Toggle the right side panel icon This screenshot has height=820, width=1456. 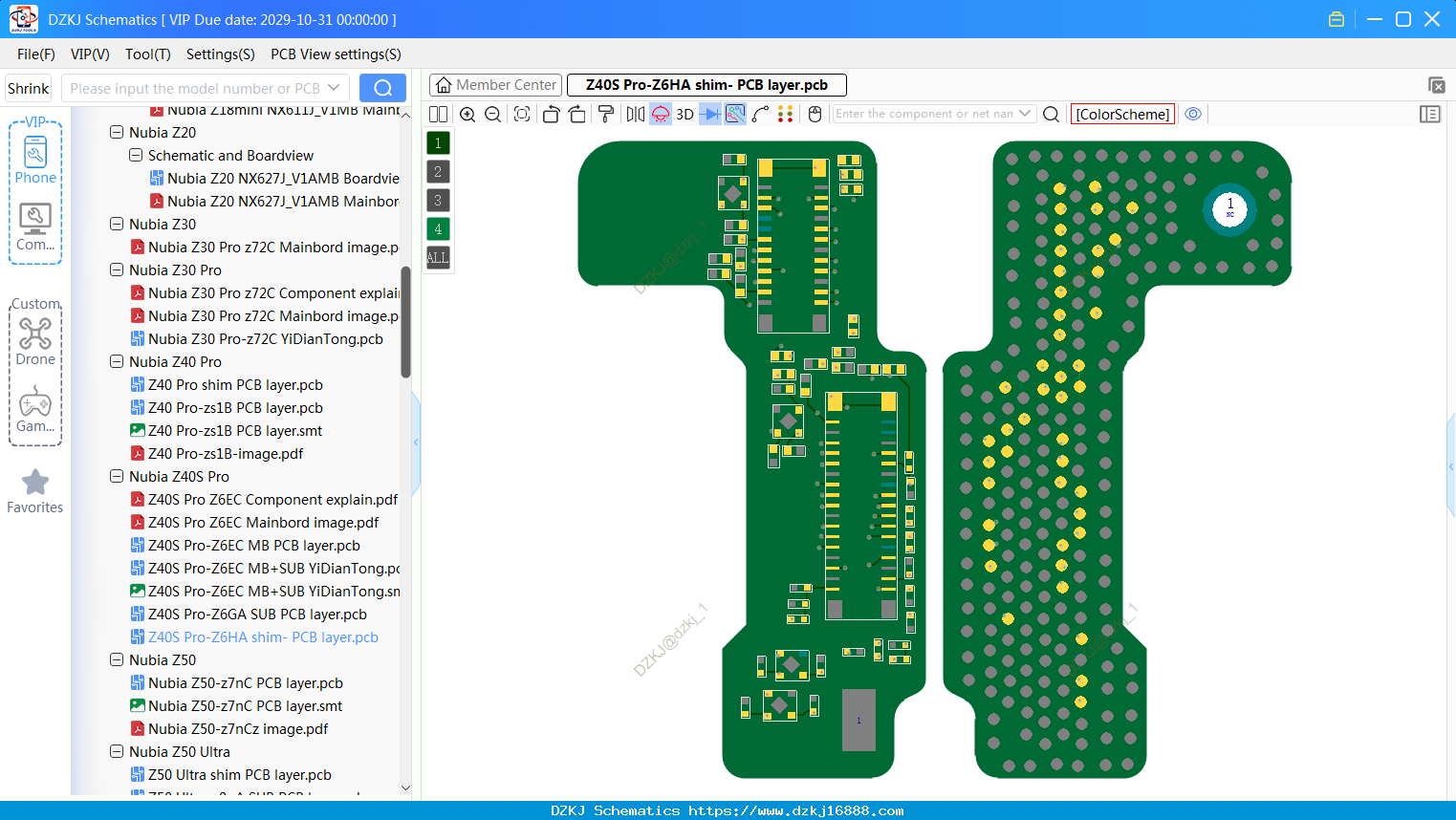tap(1430, 115)
